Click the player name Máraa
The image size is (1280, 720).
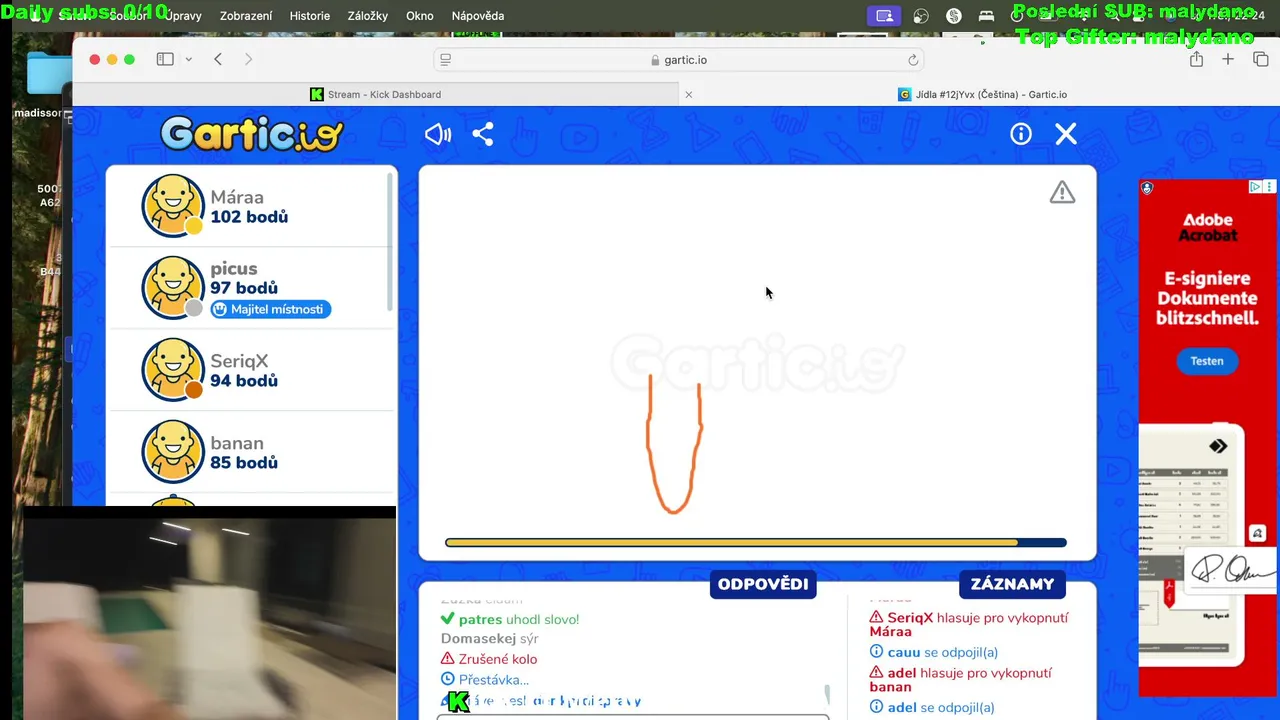tap(237, 197)
